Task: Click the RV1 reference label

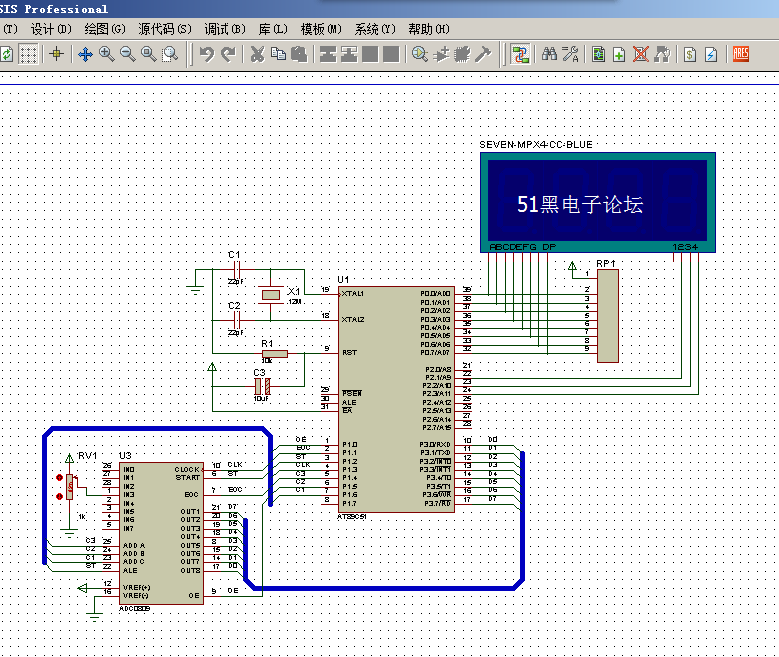Action: pyautogui.click(x=87, y=456)
